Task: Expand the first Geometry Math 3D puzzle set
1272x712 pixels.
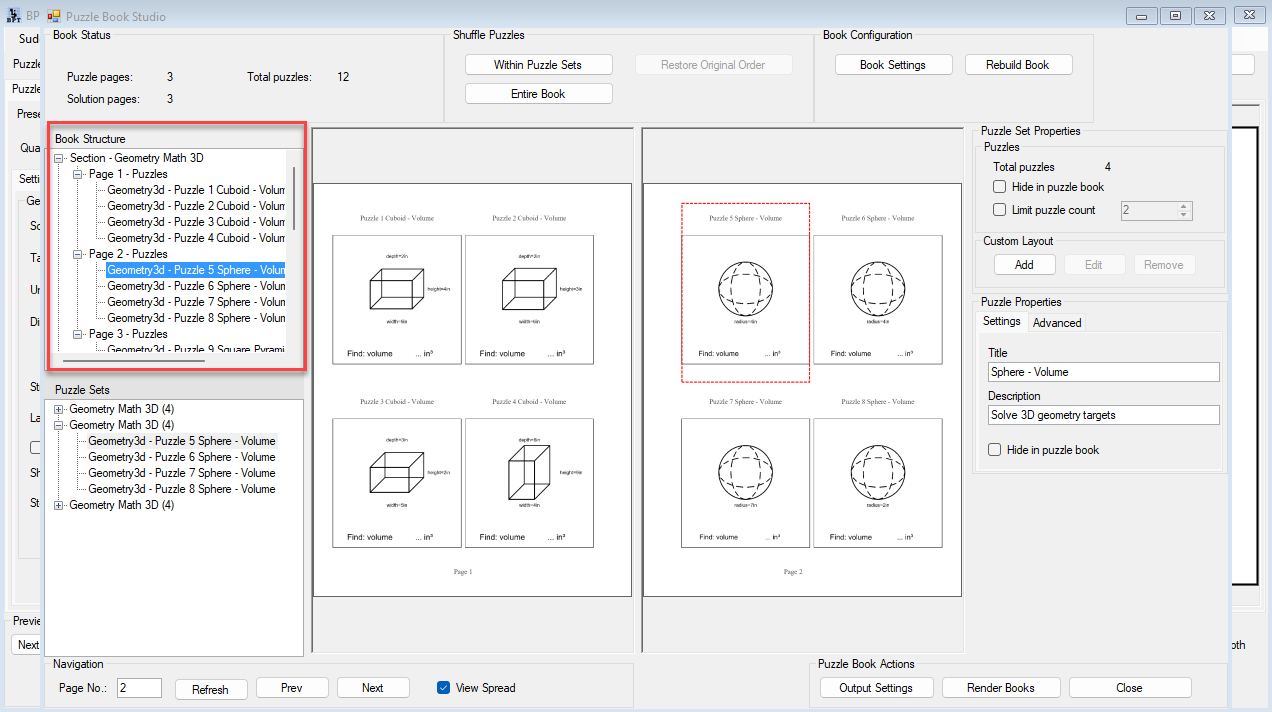Action: pyautogui.click(x=59, y=409)
